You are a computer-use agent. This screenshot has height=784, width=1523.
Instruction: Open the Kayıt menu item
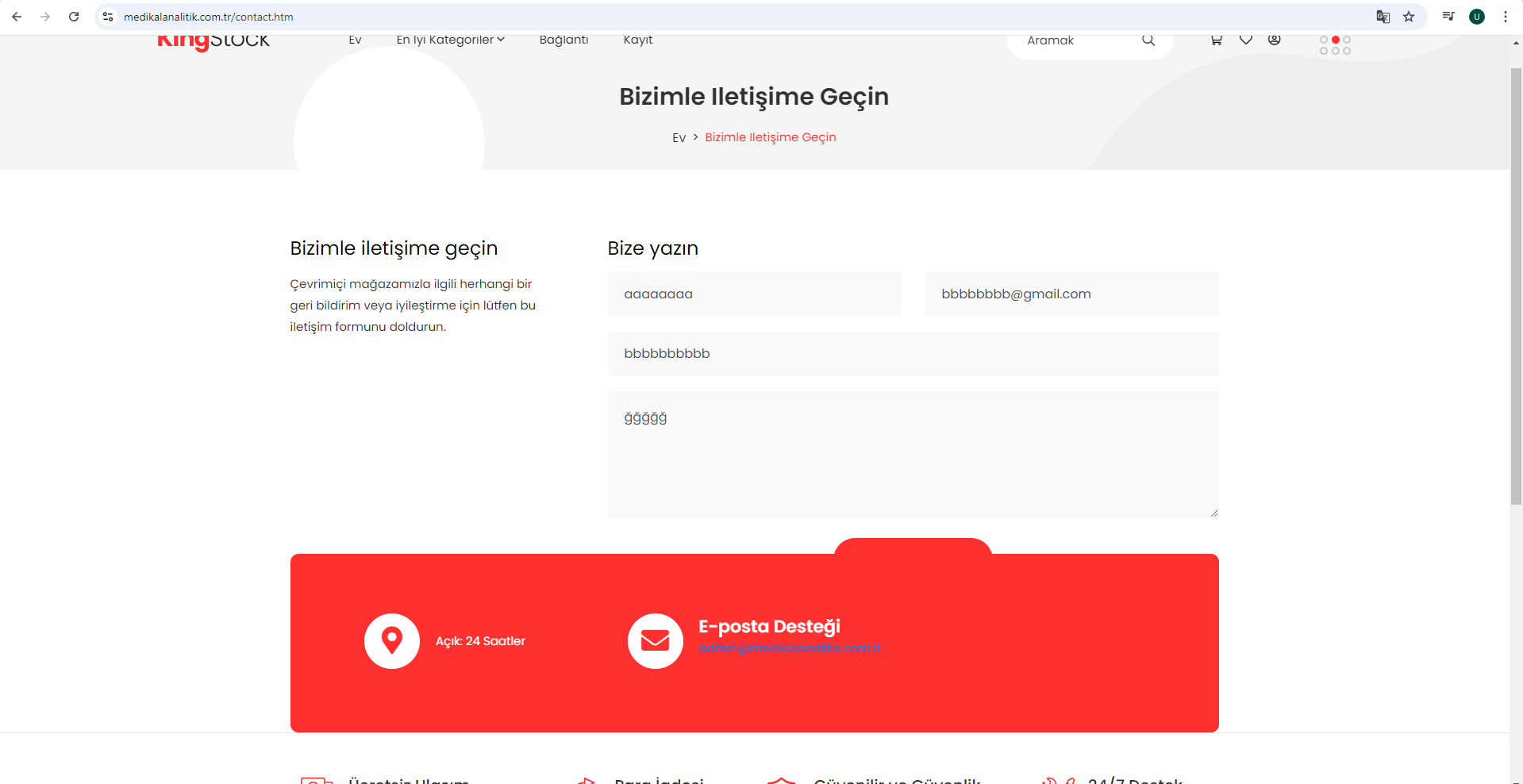[638, 40]
